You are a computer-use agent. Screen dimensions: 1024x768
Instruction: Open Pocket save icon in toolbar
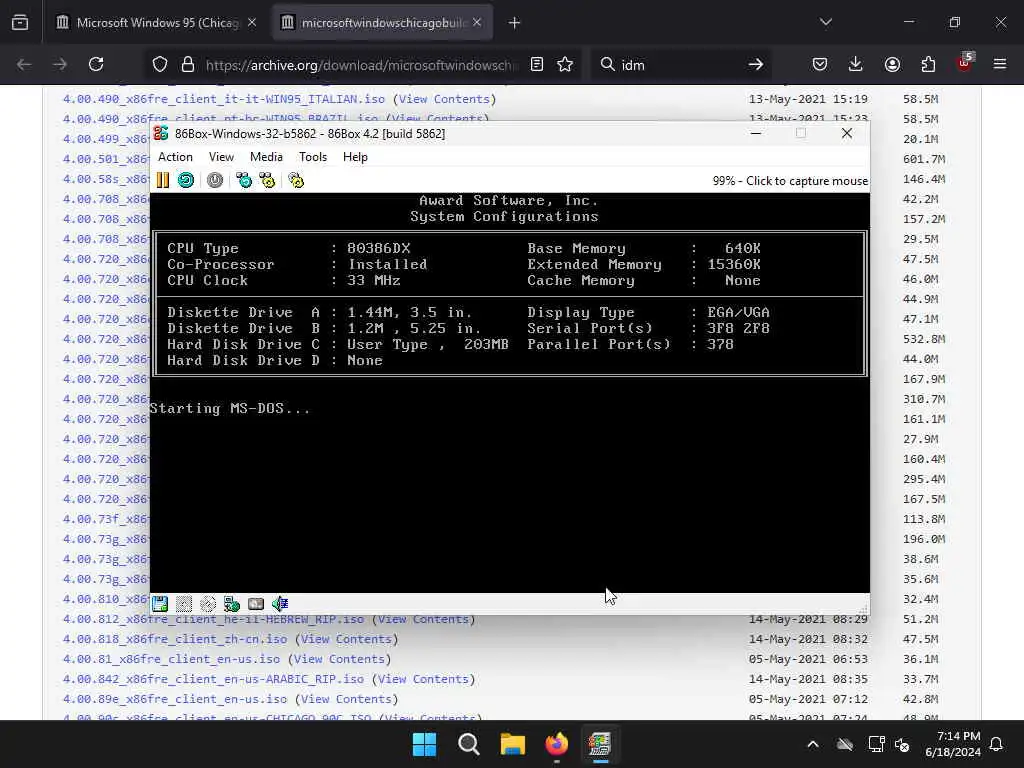[820, 64]
